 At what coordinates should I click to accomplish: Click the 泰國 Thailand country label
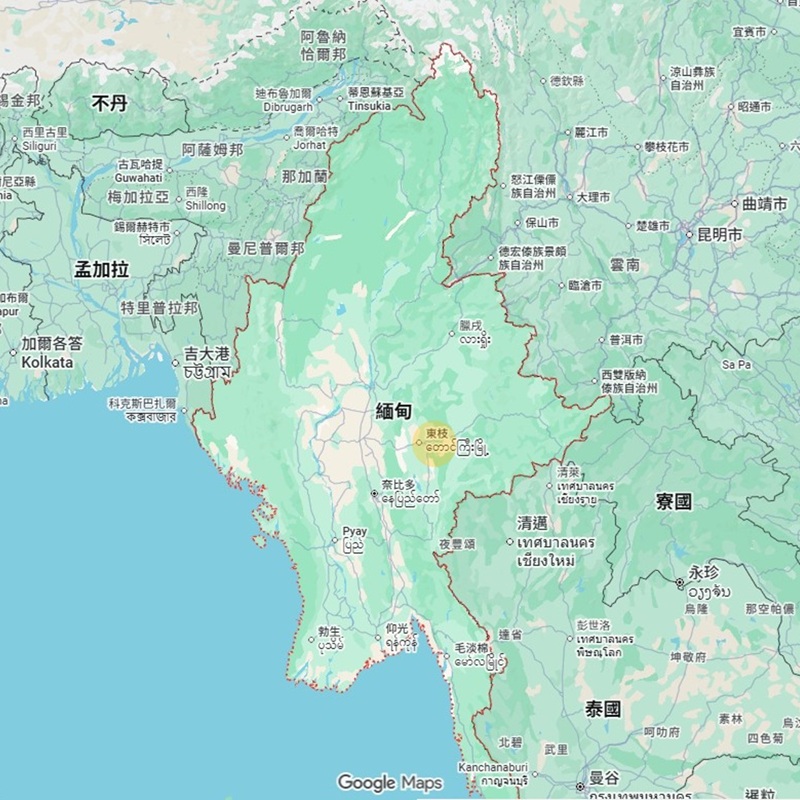(x=603, y=709)
